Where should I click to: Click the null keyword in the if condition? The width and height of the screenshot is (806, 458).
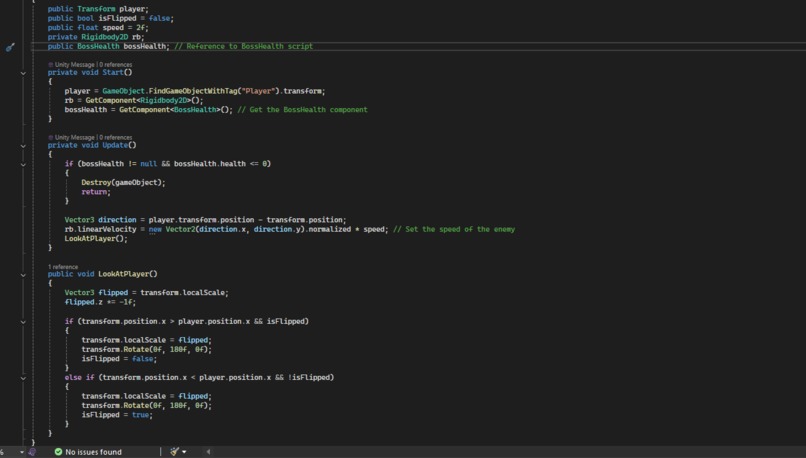coord(149,164)
